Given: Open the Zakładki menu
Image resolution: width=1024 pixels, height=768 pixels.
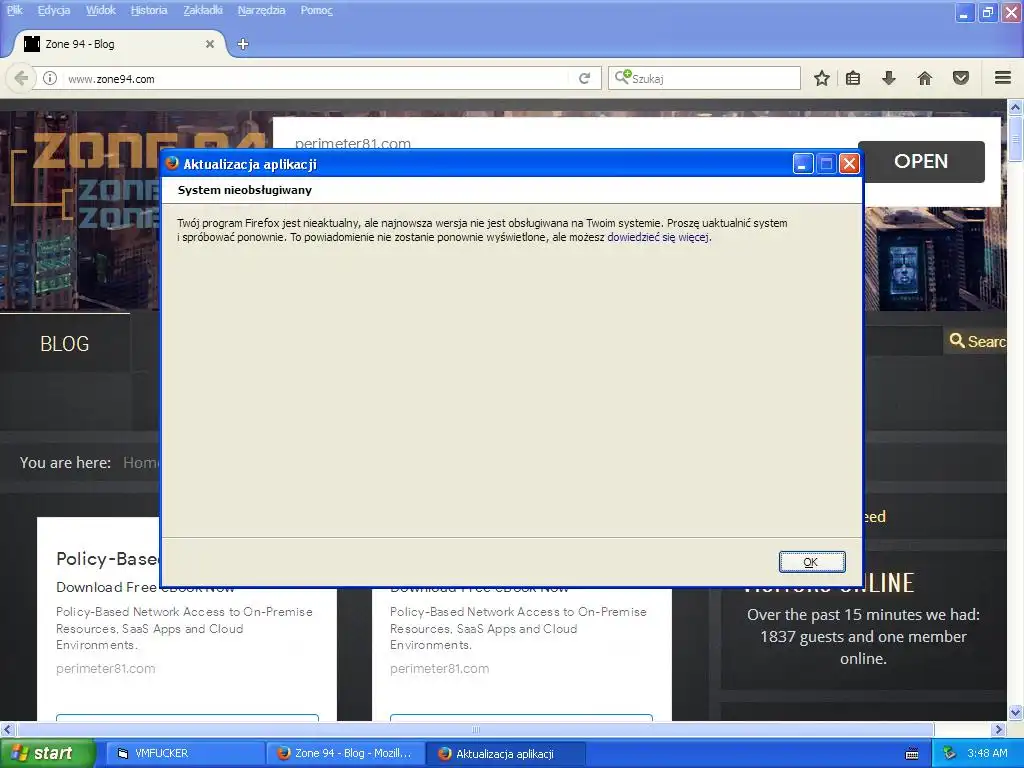Looking at the screenshot, I should [x=202, y=10].
